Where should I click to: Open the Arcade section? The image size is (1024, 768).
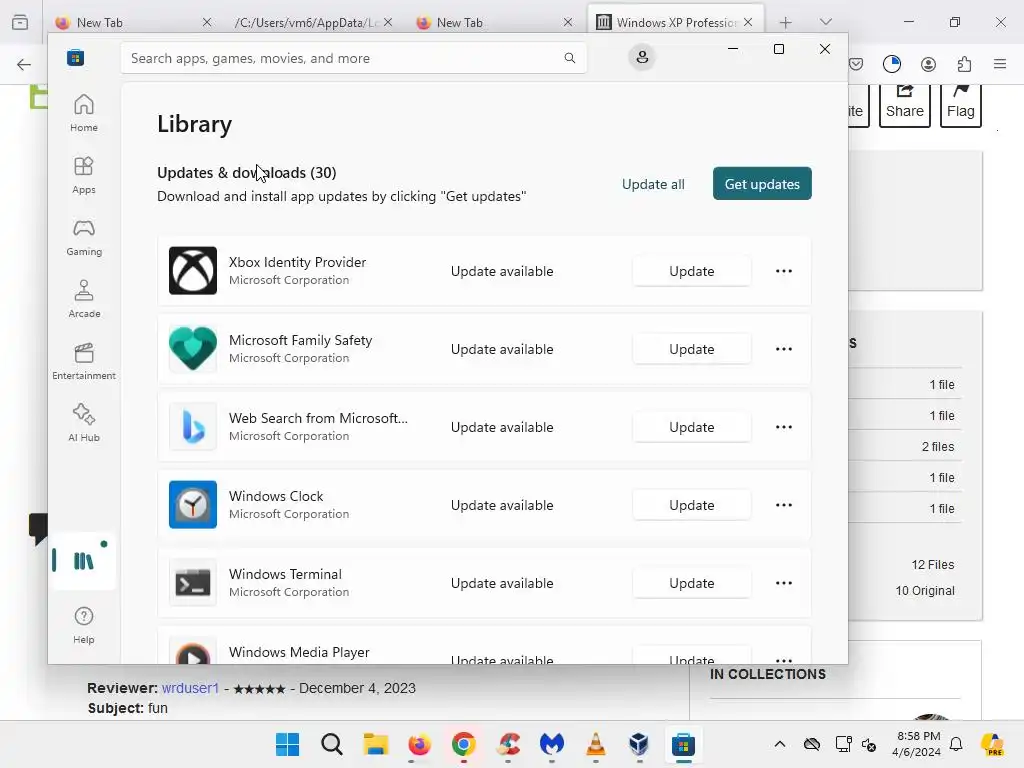pos(84,298)
